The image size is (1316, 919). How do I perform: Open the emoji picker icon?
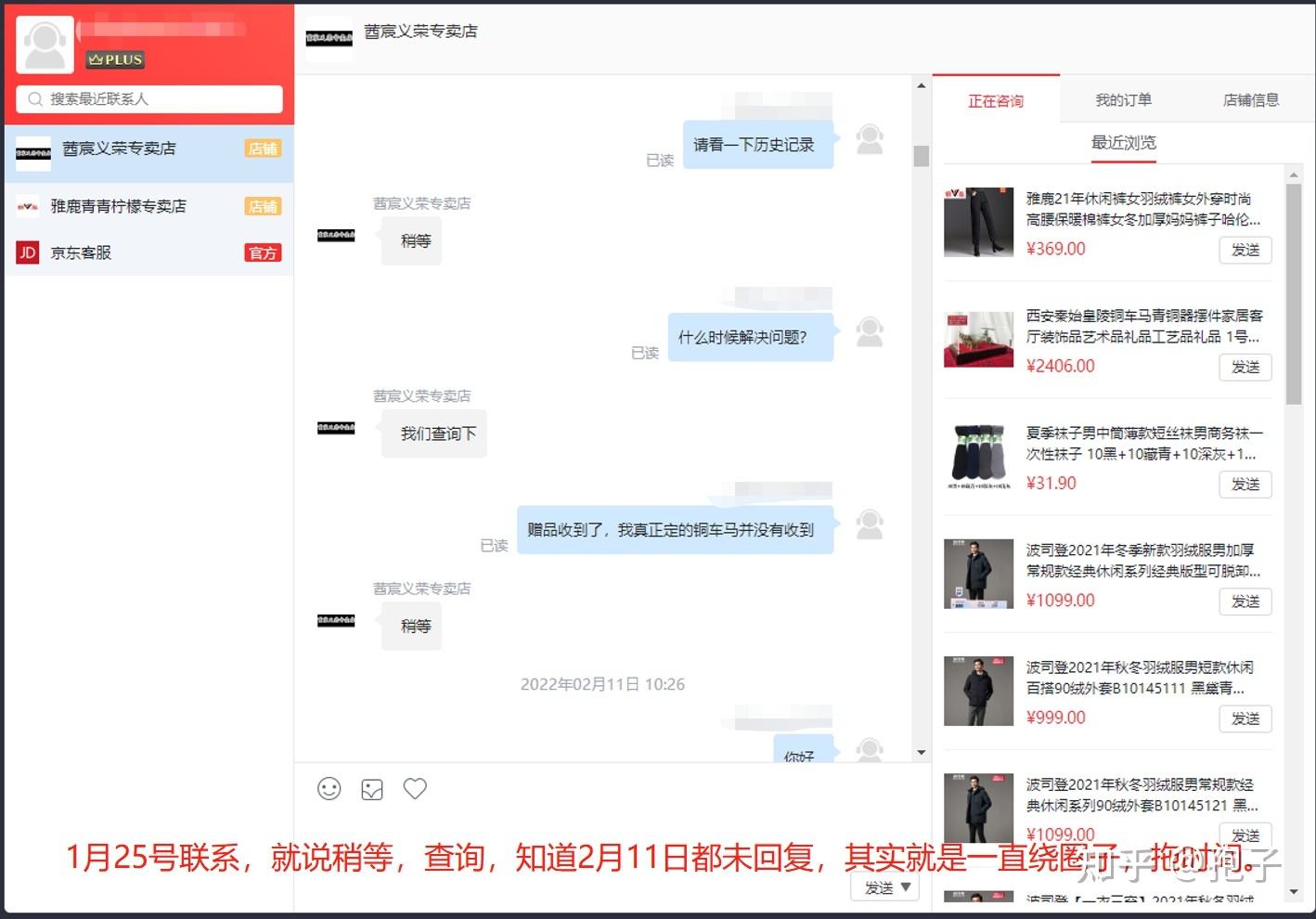pos(329,789)
